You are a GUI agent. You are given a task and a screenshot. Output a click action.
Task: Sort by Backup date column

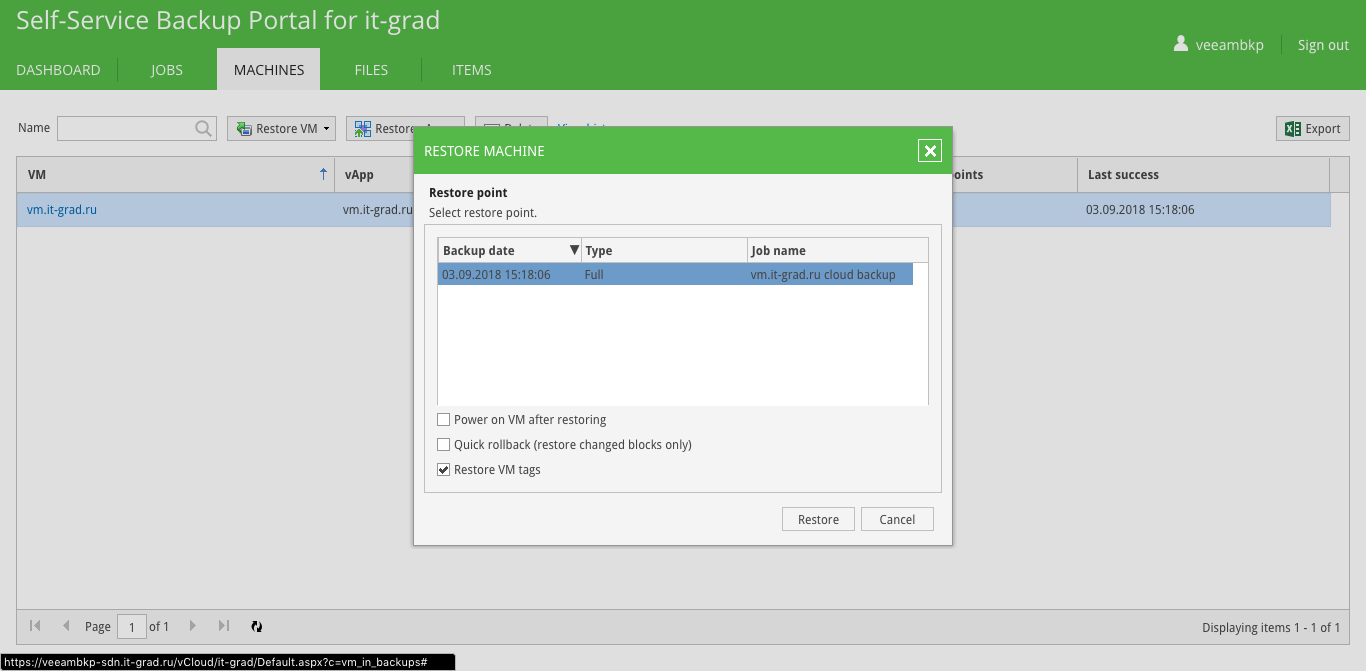click(x=509, y=250)
